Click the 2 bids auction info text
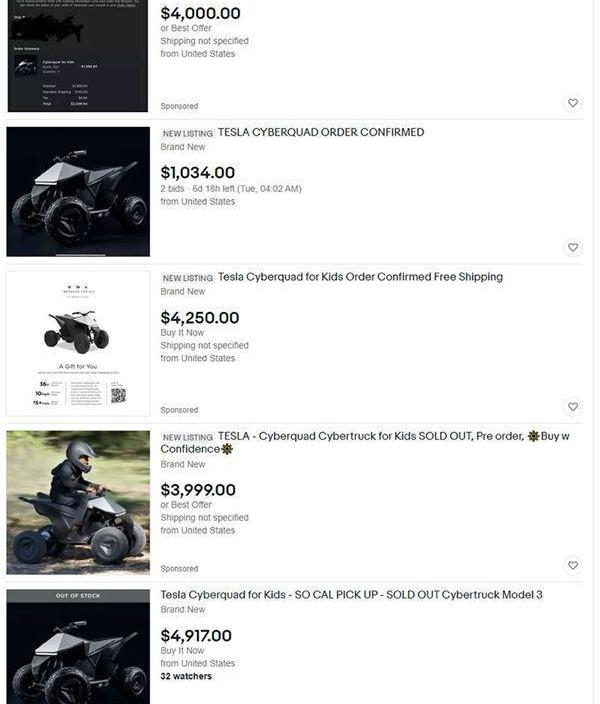 pos(231,189)
